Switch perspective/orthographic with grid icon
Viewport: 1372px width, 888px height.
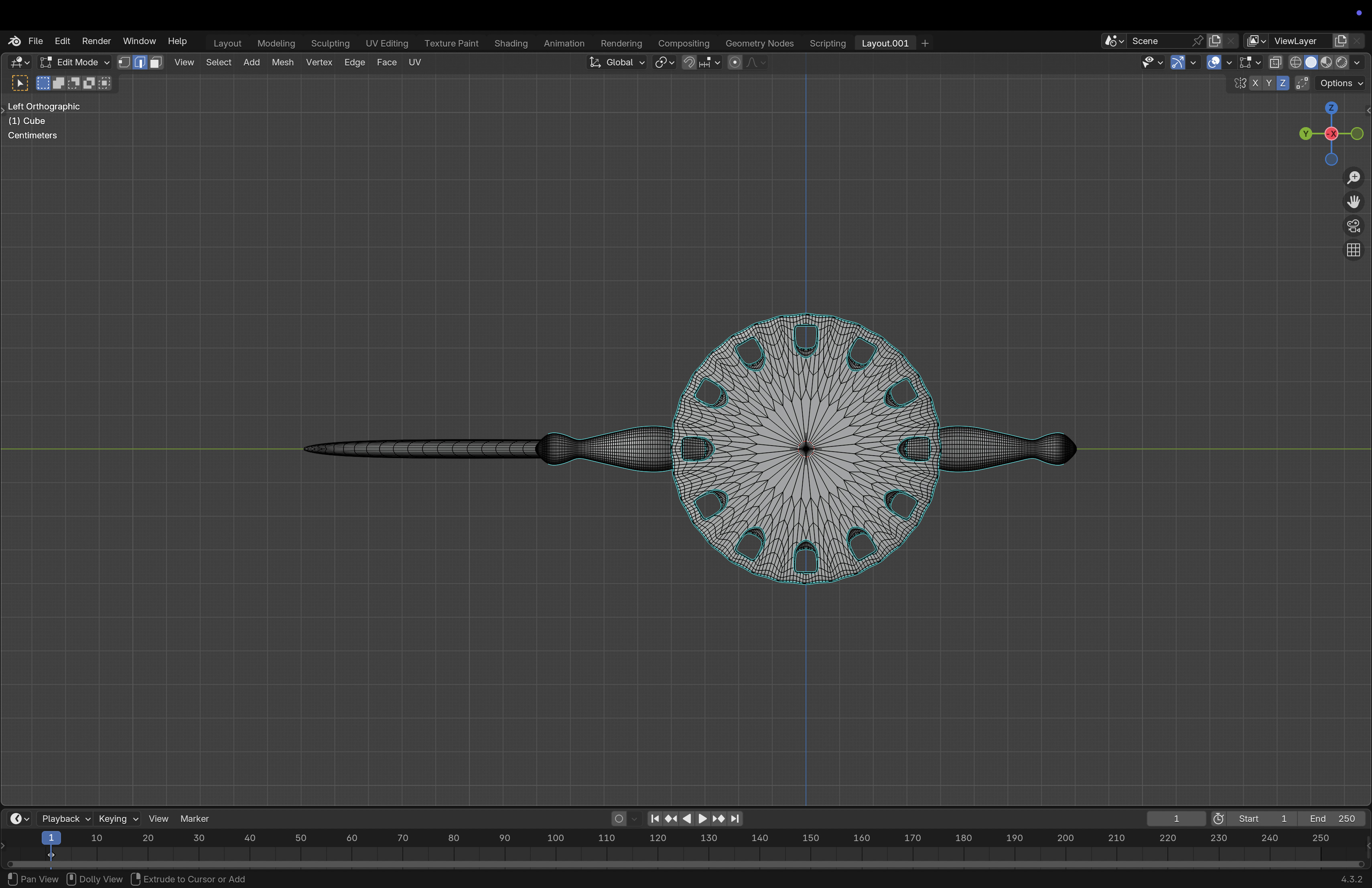(x=1354, y=250)
